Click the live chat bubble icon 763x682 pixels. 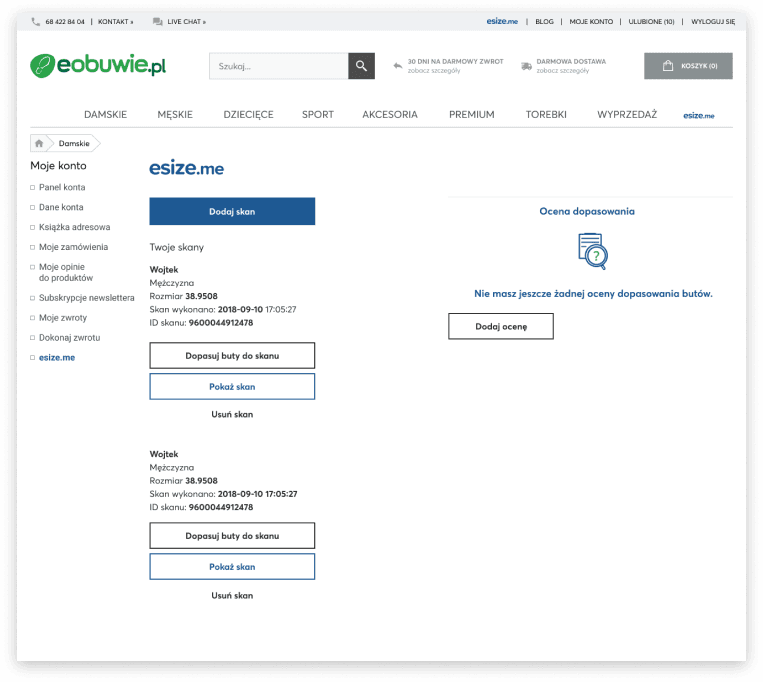click(x=157, y=21)
